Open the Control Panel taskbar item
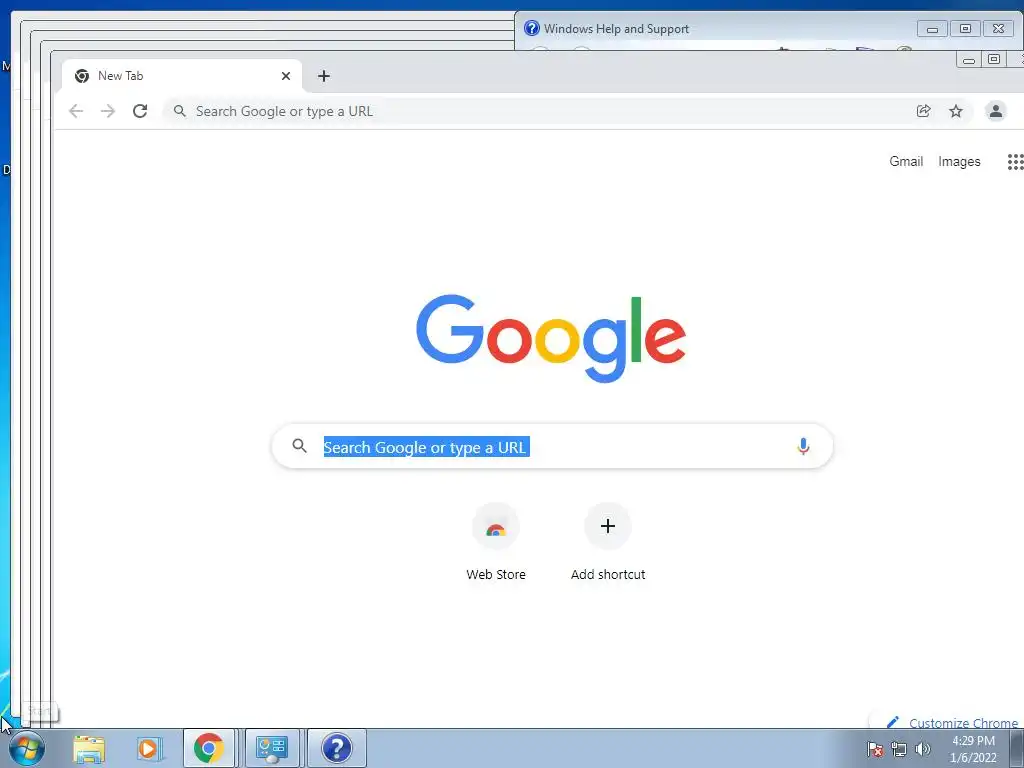This screenshot has width=1024, height=768. pyautogui.click(x=272, y=748)
